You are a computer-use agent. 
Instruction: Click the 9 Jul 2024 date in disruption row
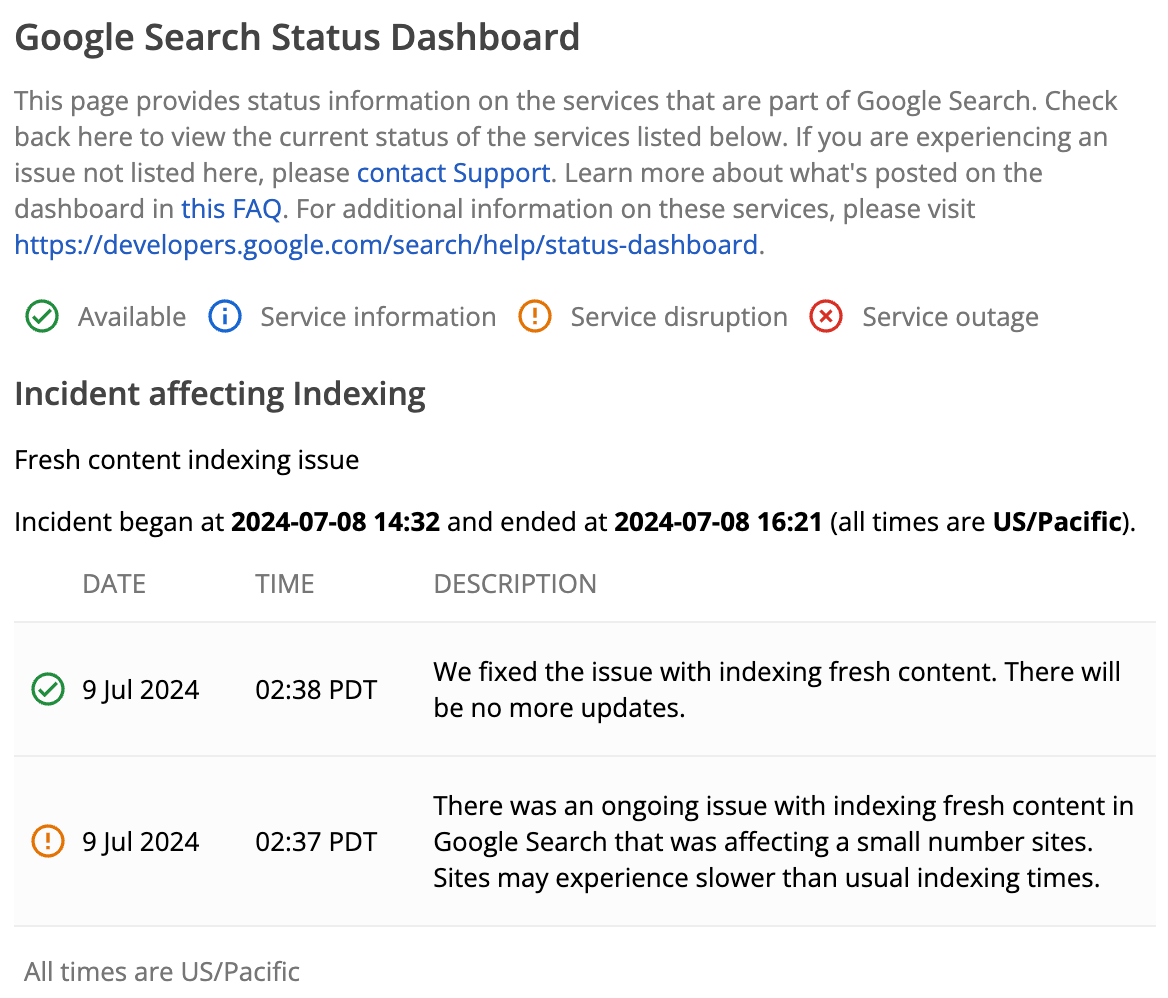(141, 842)
